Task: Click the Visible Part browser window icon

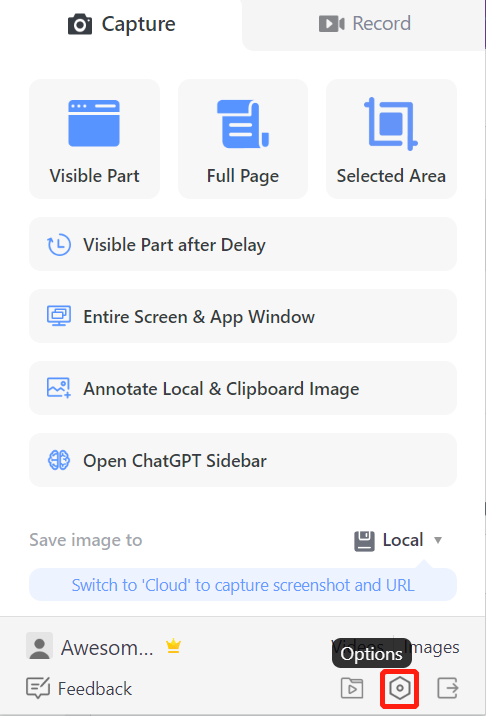Action: 94,123
